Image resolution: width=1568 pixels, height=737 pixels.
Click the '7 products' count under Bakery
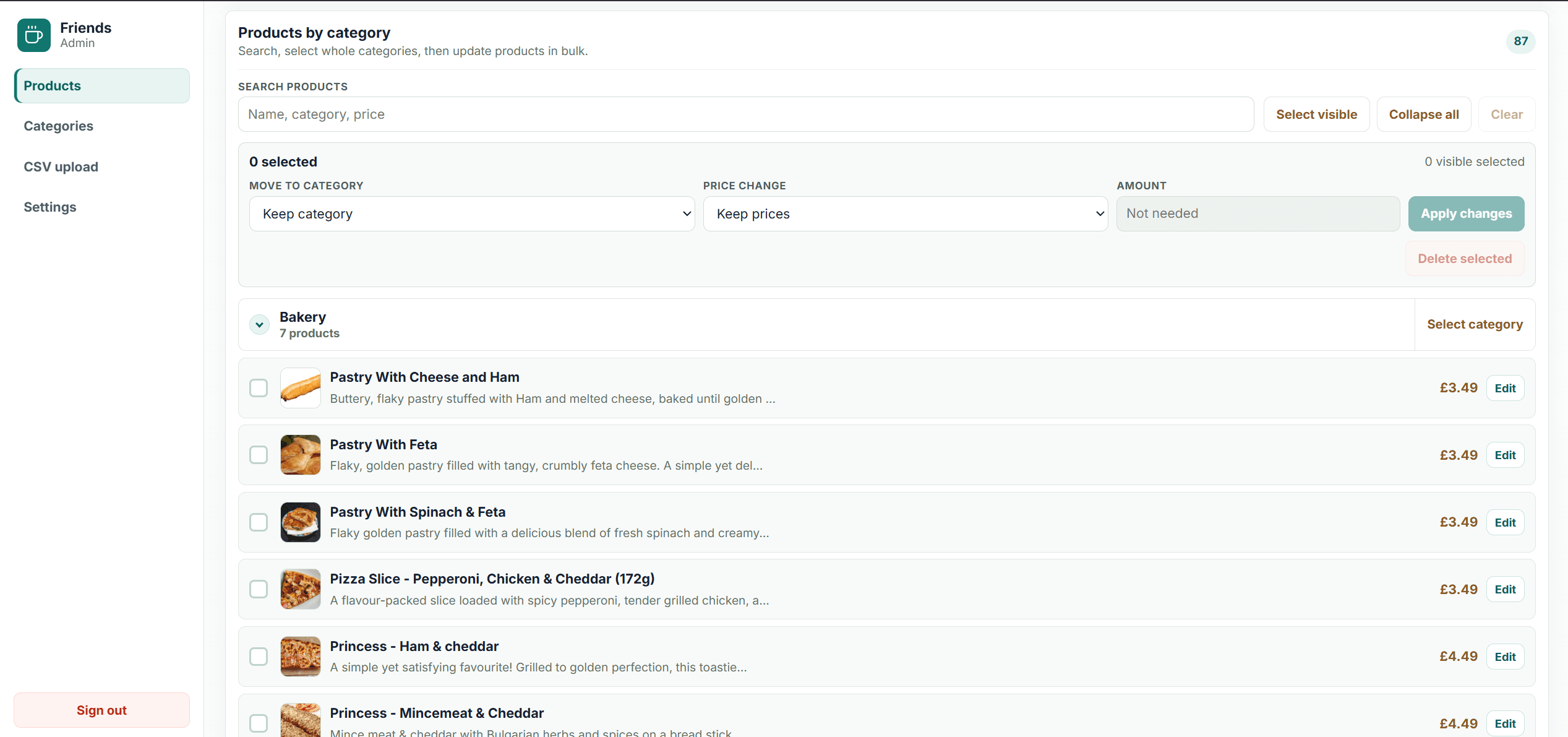coord(309,334)
